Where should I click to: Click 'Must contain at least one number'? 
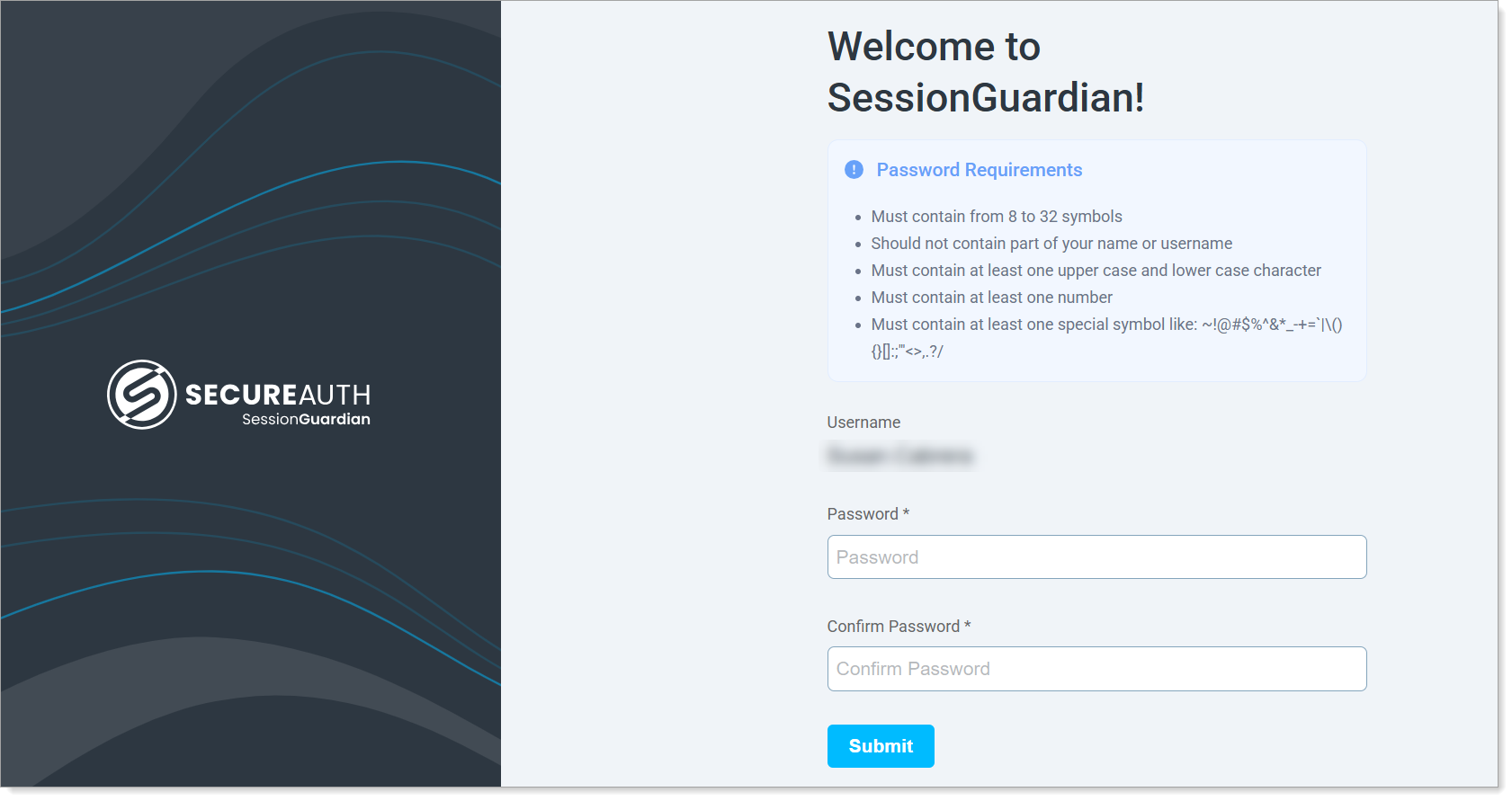[x=991, y=298]
